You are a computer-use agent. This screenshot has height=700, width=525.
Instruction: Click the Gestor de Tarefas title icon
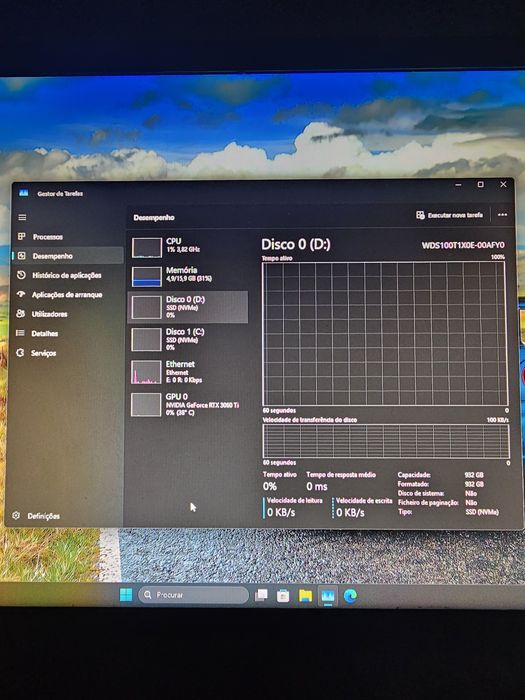click(x=24, y=193)
